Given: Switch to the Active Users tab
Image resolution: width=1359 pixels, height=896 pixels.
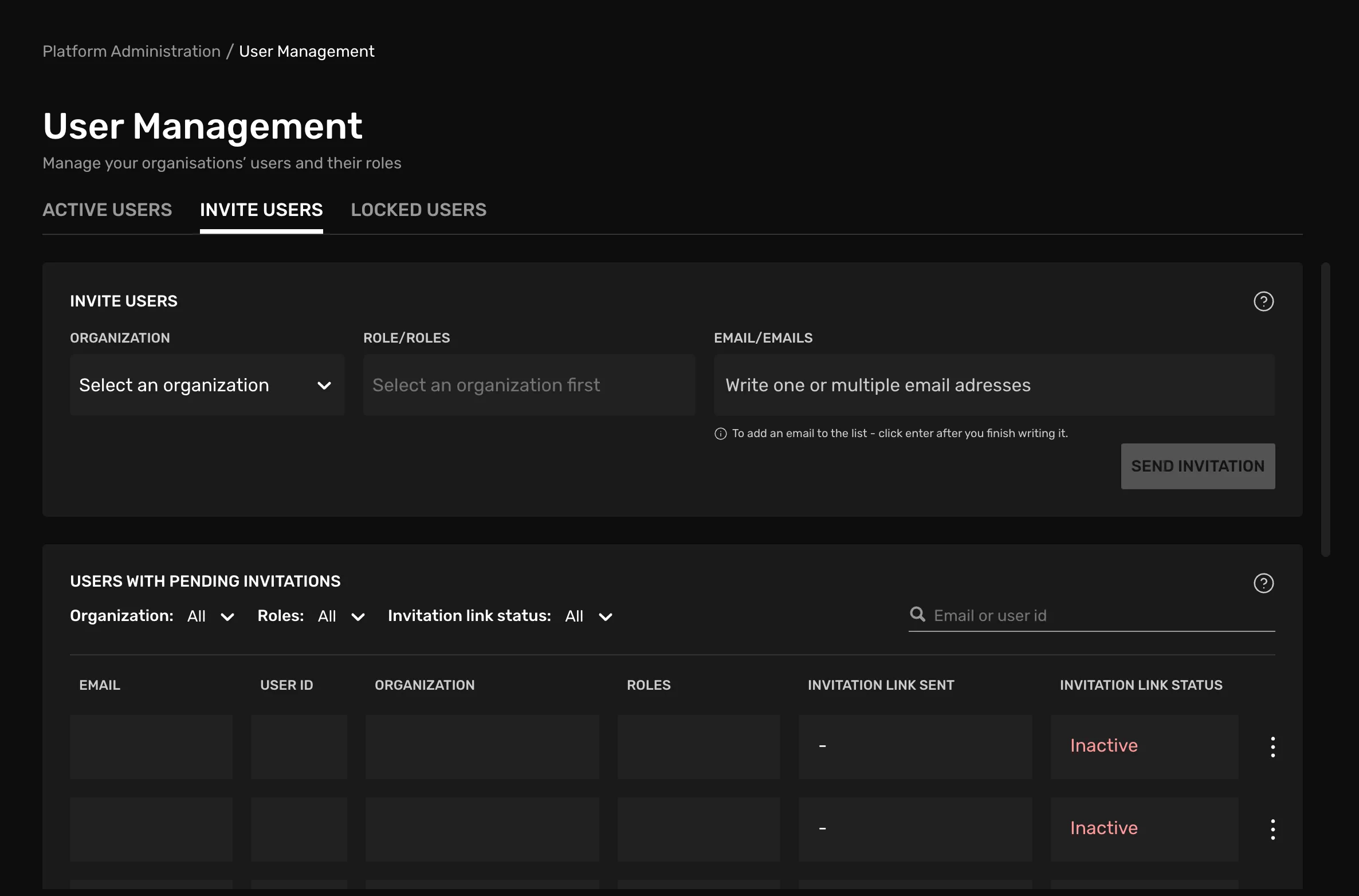Looking at the screenshot, I should point(107,210).
